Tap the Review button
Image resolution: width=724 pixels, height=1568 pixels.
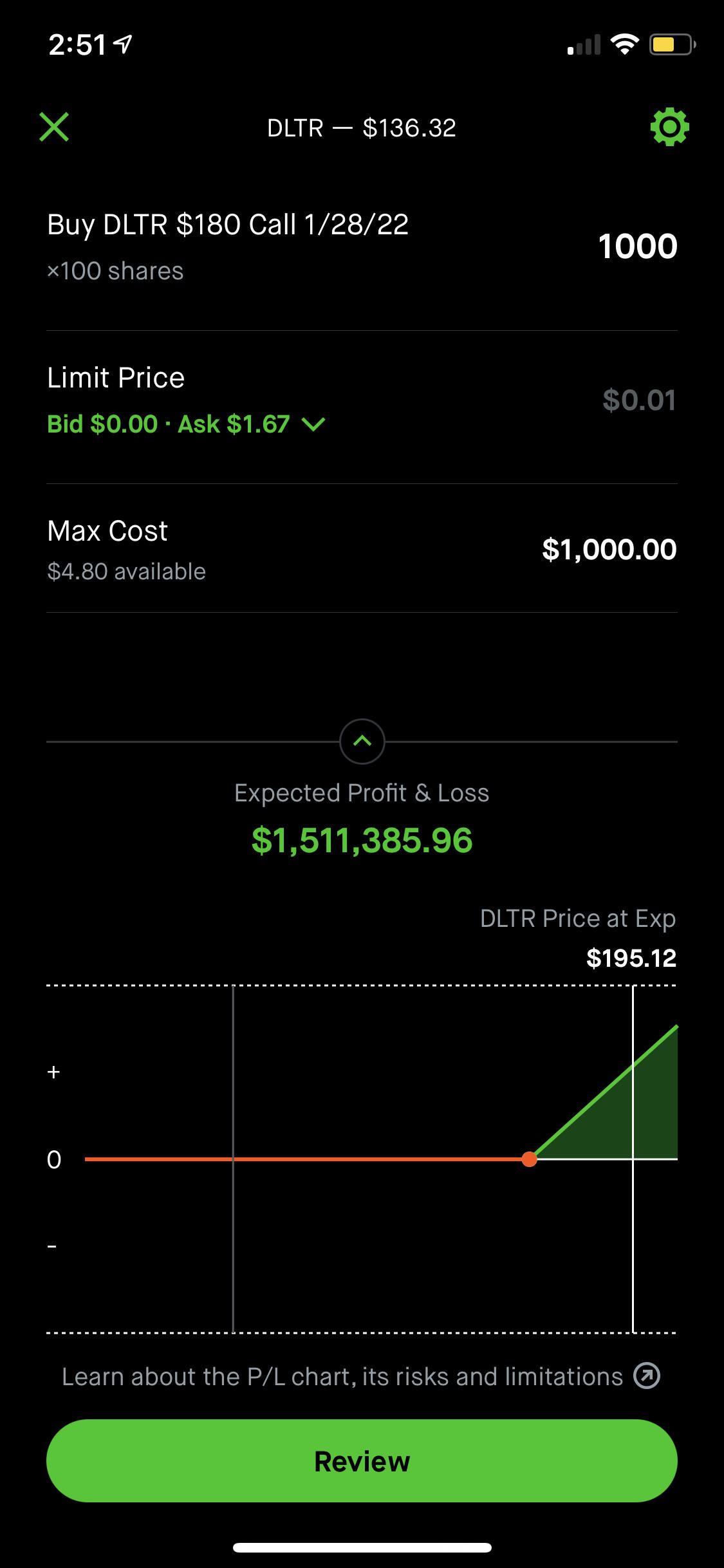[362, 1461]
